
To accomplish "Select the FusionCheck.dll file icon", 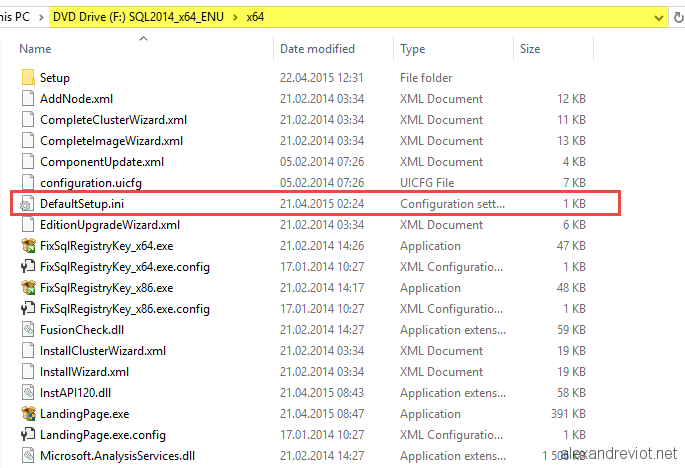I will click(28, 329).
